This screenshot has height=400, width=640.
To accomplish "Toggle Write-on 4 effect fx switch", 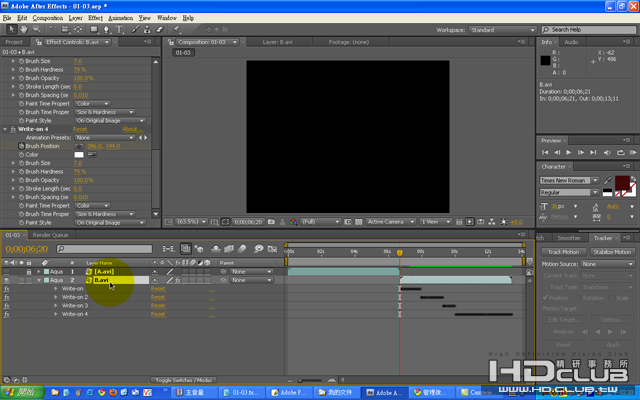I will coord(13,129).
